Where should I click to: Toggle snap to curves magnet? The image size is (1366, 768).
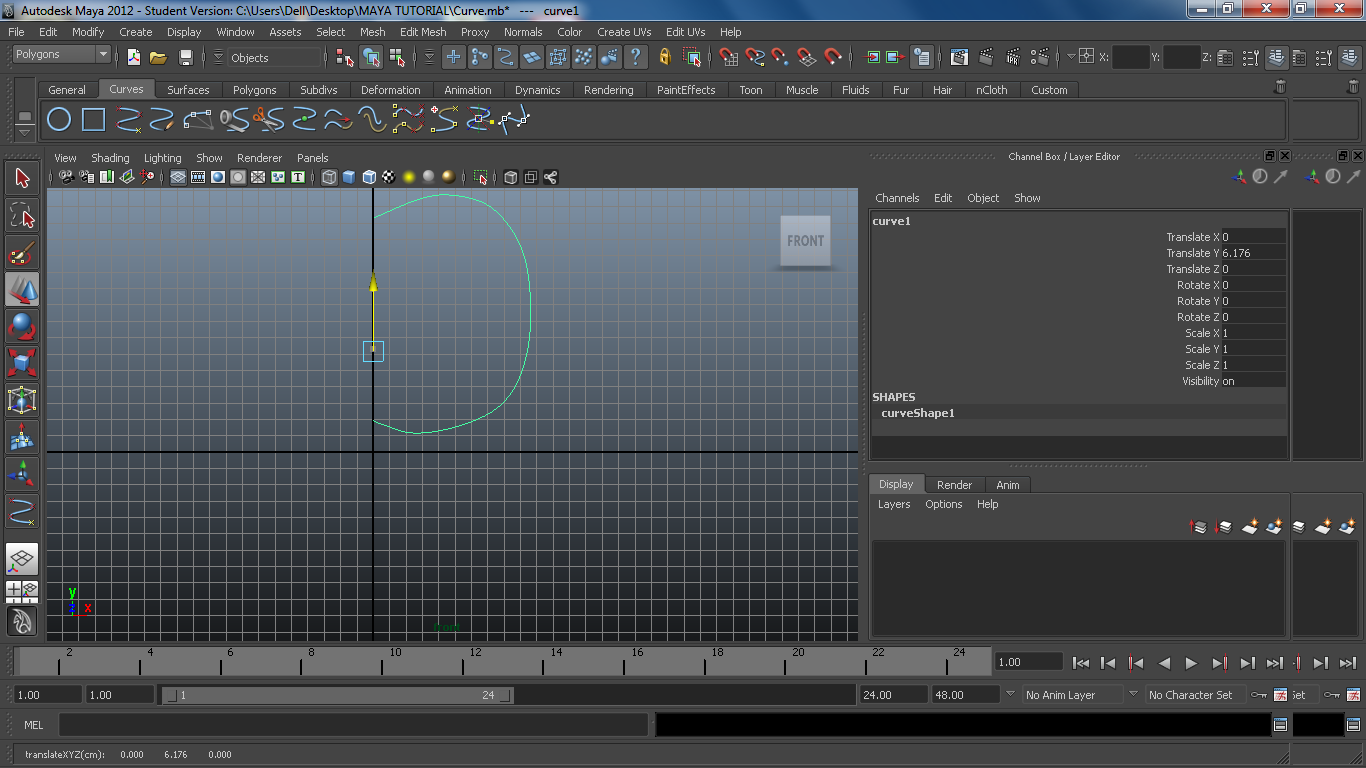[755, 57]
